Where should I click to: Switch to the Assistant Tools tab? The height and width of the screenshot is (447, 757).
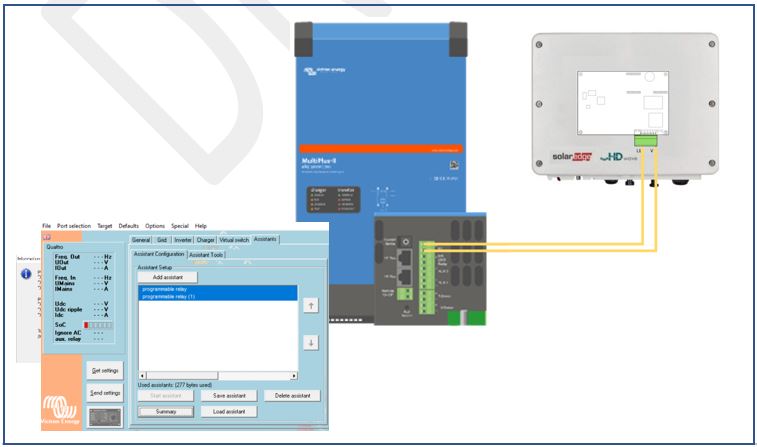tap(206, 255)
